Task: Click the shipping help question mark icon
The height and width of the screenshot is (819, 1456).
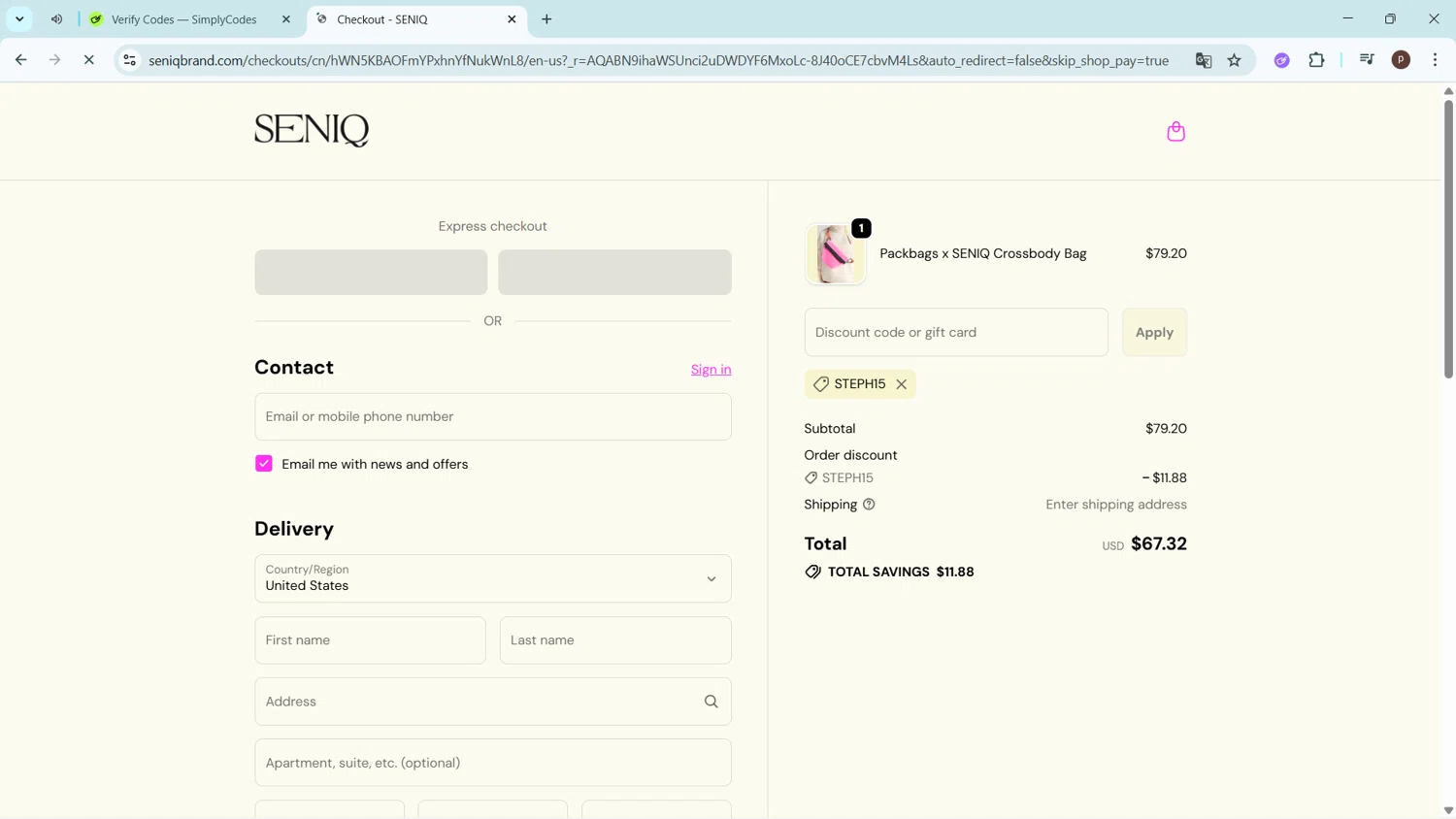Action: pyautogui.click(x=869, y=505)
